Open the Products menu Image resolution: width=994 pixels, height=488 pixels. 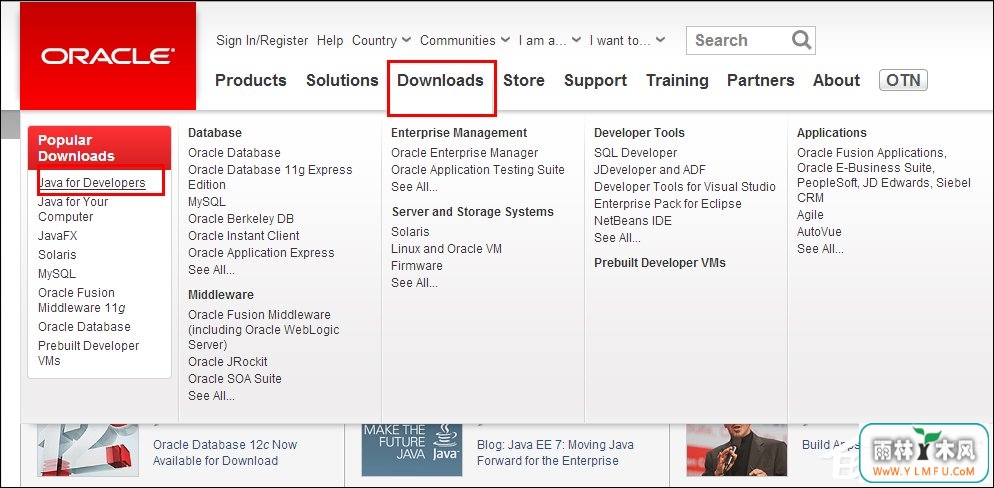pos(250,80)
